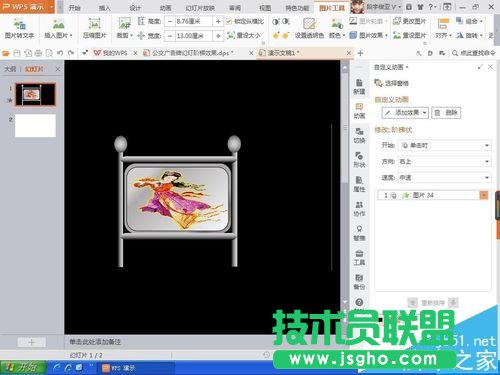Click the add slide plus button below thumbnails

tap(31, 342)
